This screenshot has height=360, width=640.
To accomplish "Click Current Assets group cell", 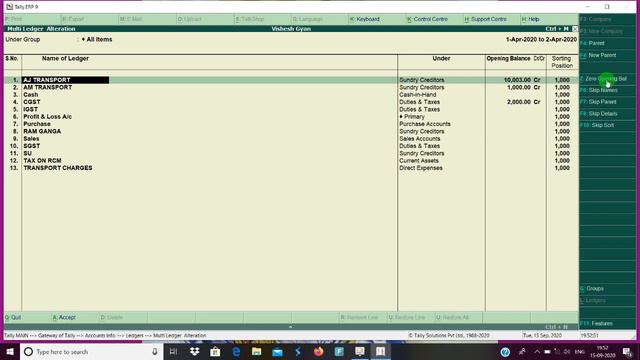I will click(419, 161).
